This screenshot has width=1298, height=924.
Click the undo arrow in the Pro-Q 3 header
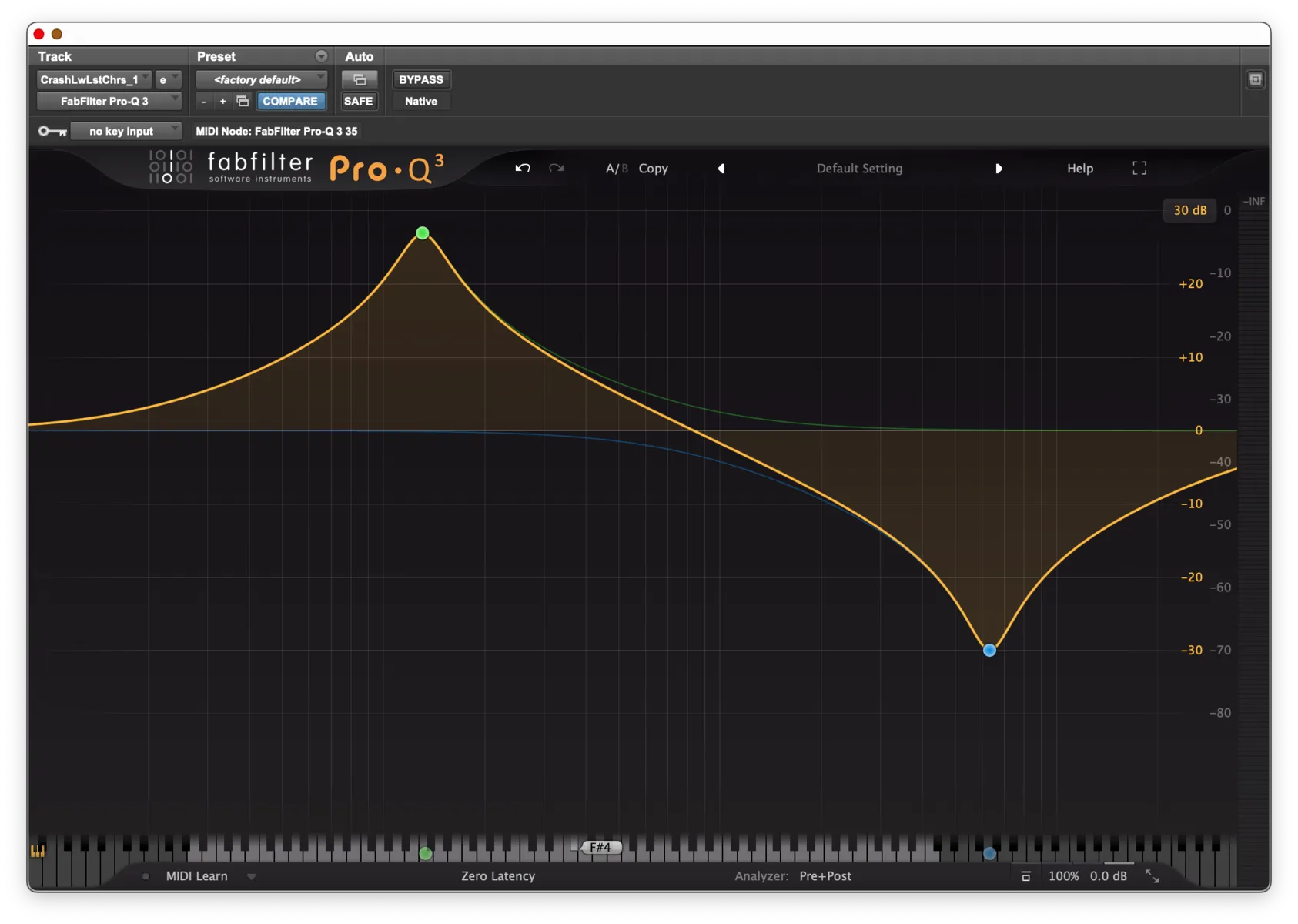522,168
